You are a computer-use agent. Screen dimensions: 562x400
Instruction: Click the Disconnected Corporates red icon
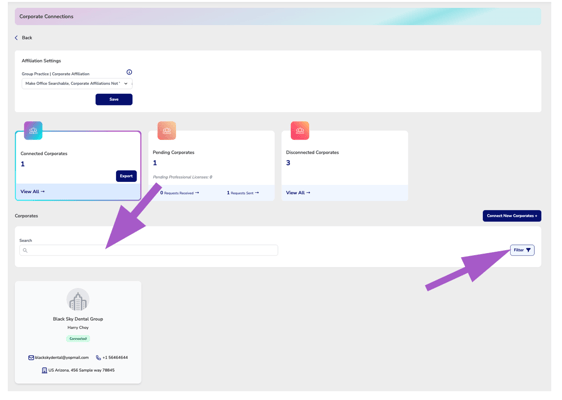point(300,130)
